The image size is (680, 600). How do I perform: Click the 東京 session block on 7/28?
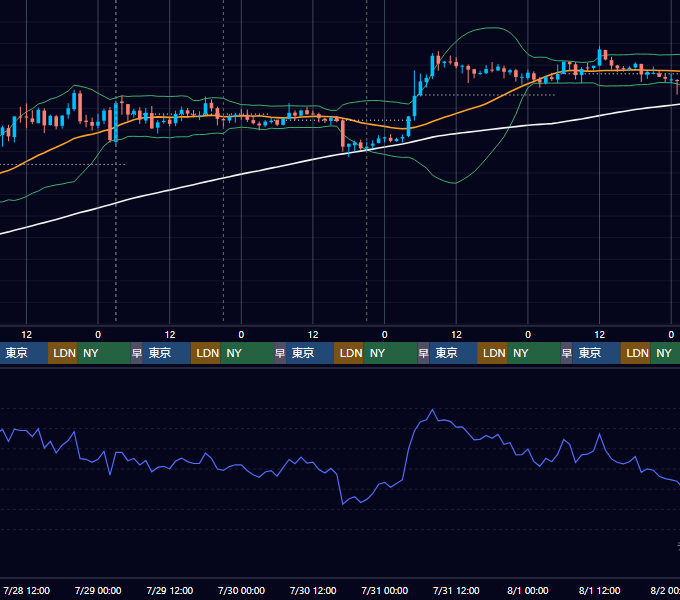tap(24, 353)
